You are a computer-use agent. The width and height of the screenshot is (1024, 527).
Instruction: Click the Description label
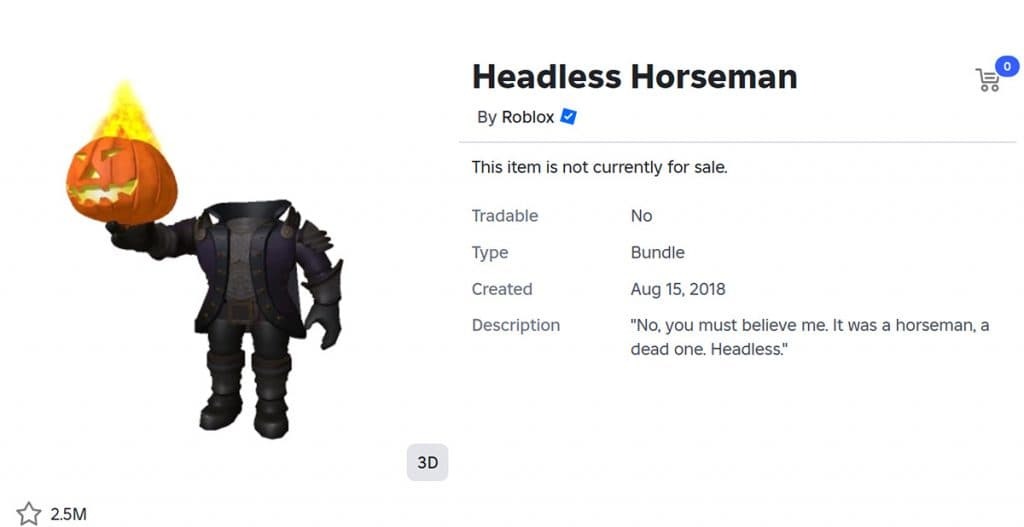pos(515,325)
